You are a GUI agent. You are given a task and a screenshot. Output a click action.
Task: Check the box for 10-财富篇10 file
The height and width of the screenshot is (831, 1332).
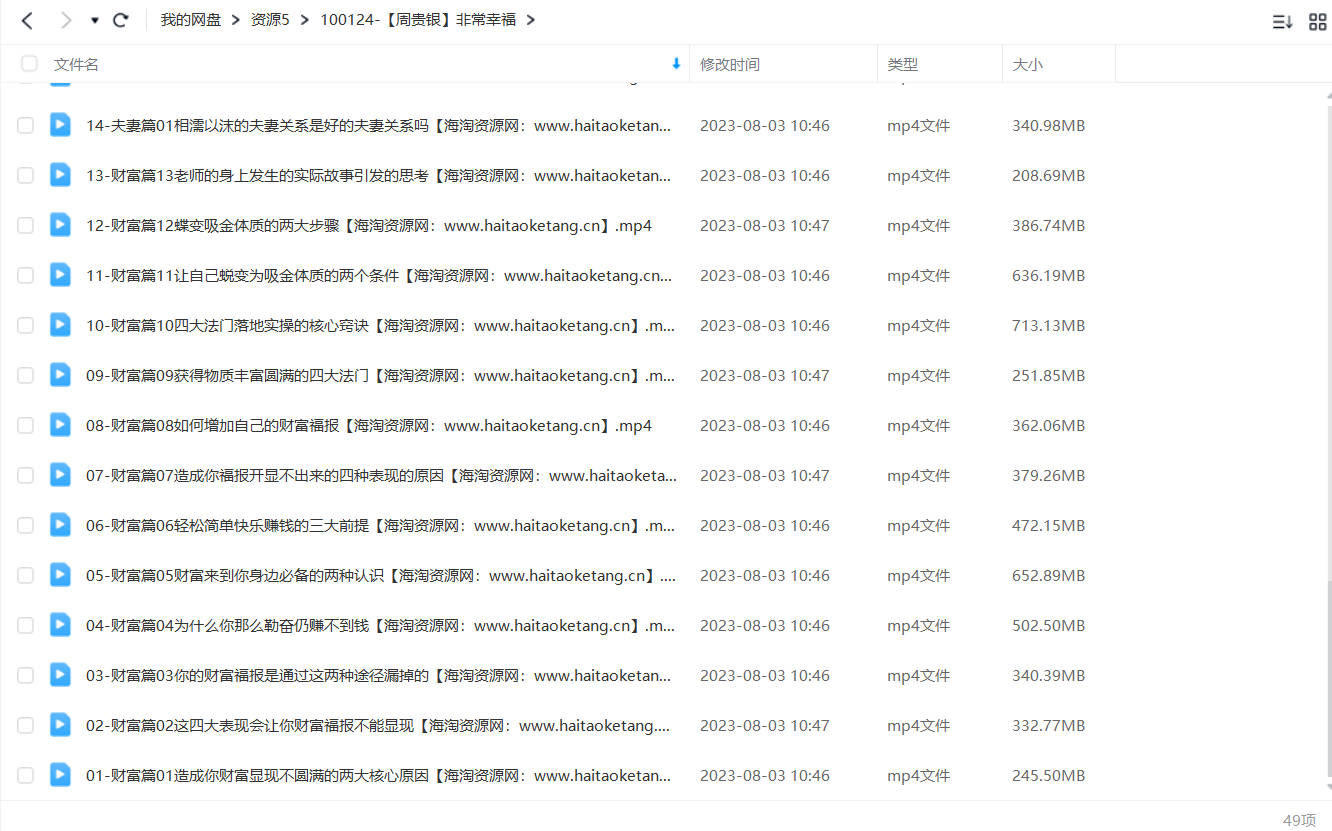25,325
